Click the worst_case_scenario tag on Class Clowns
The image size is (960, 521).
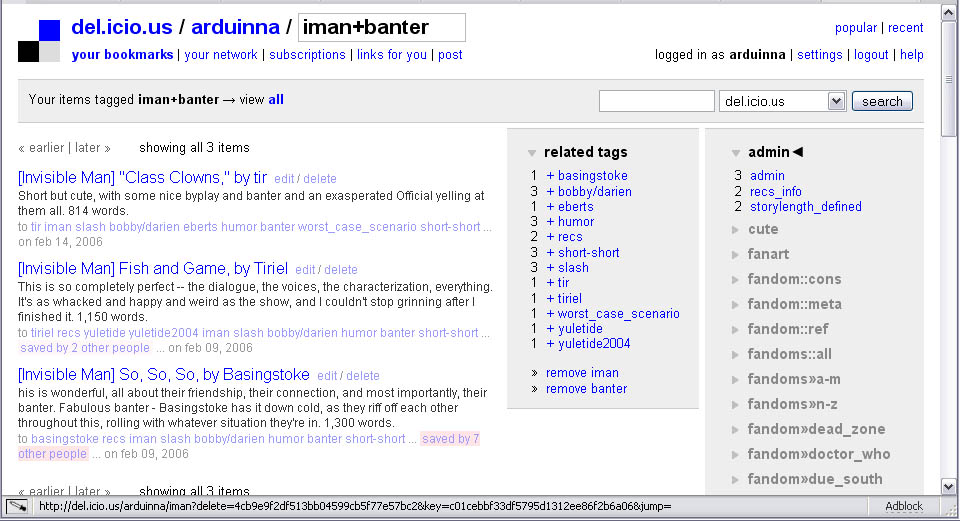tap(357, 227)
